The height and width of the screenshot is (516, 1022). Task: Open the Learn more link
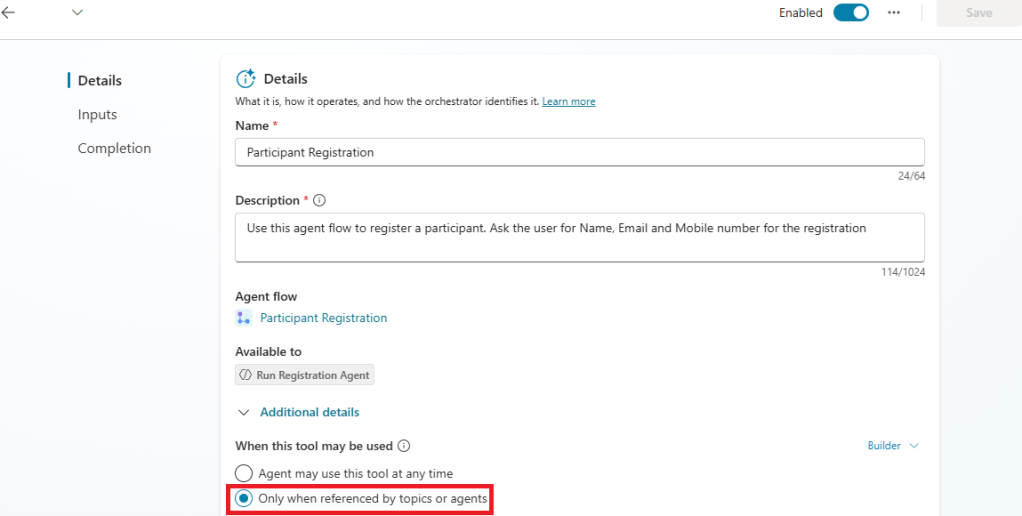(568, 102)
